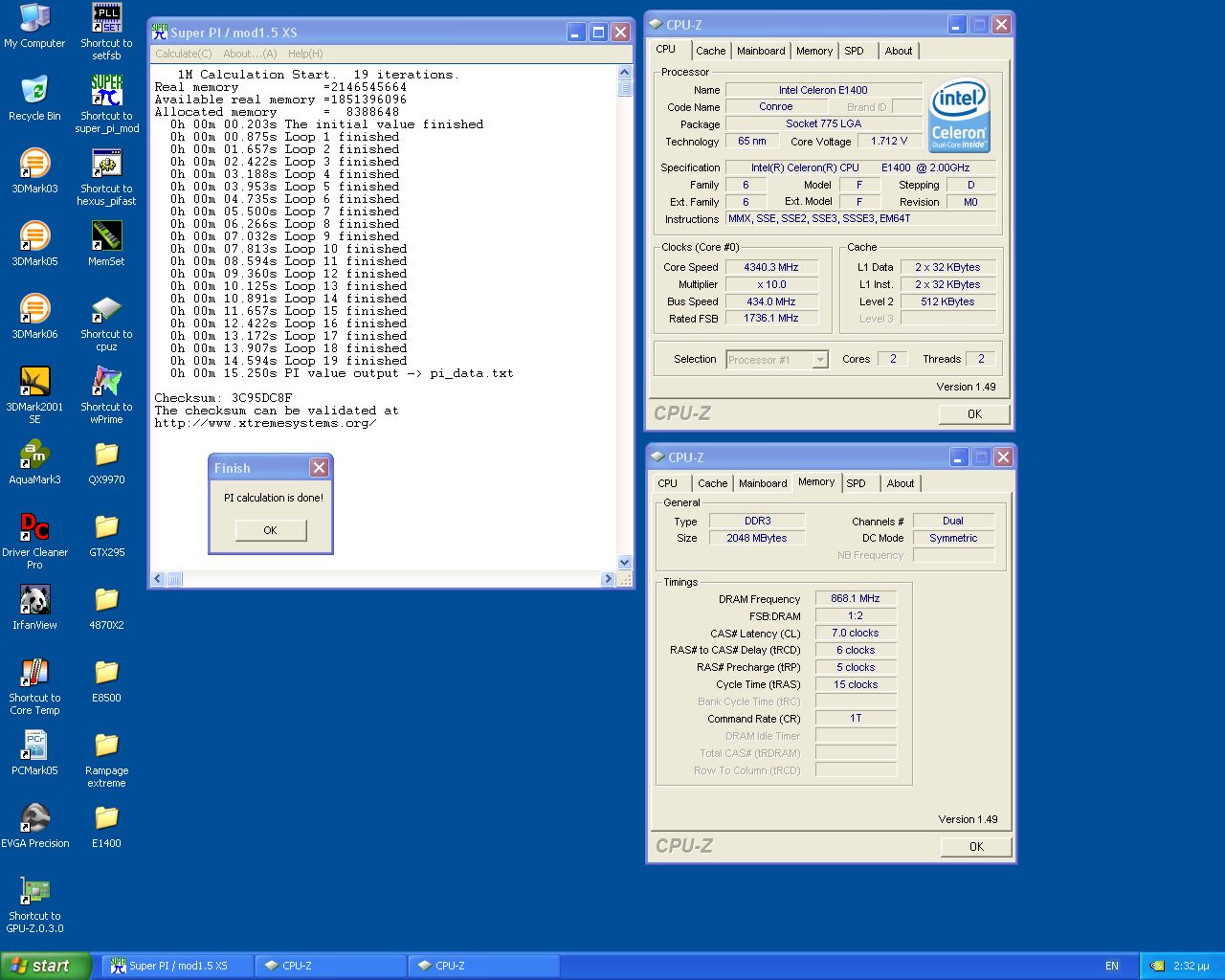The height and width of the screenshot is (980, 1225).
Task: Click the Intel Celeron logo in CPU-Z
Action: 959,115
